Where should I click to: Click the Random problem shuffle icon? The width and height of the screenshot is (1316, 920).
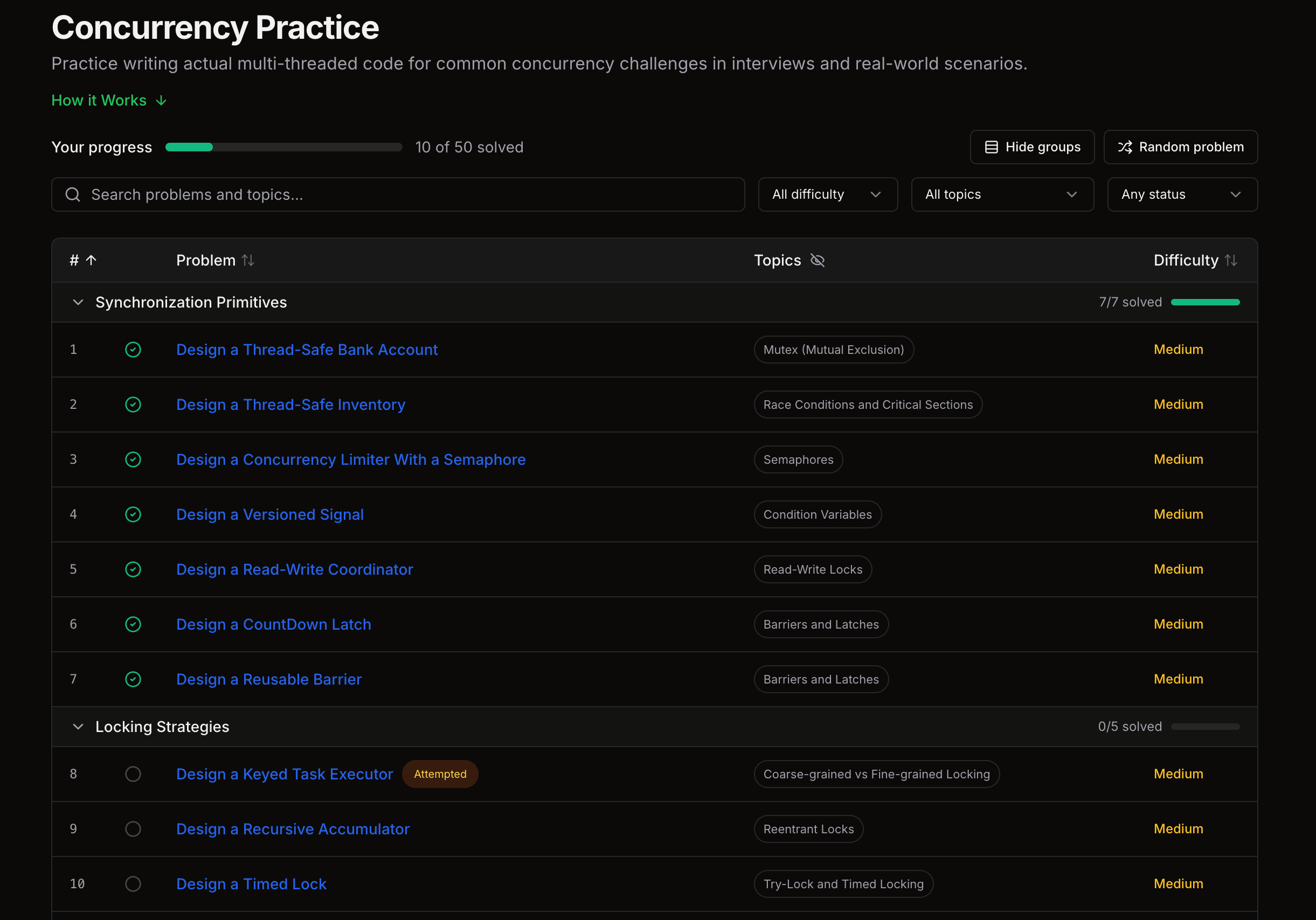[x=1125, y=147]
